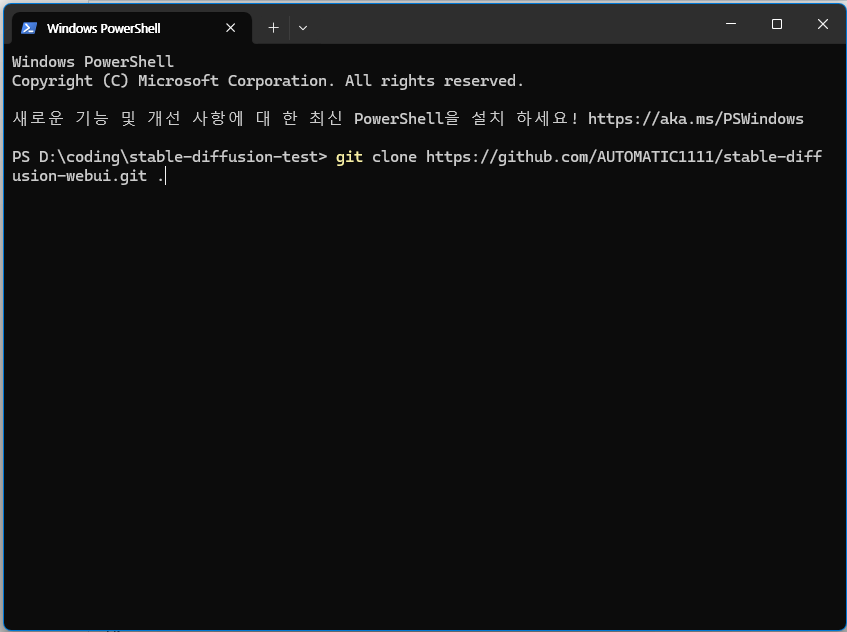Viewport: 847px width, 632px height.
Task: Click the yellow 'git' command word
Action: coord(349,157)
